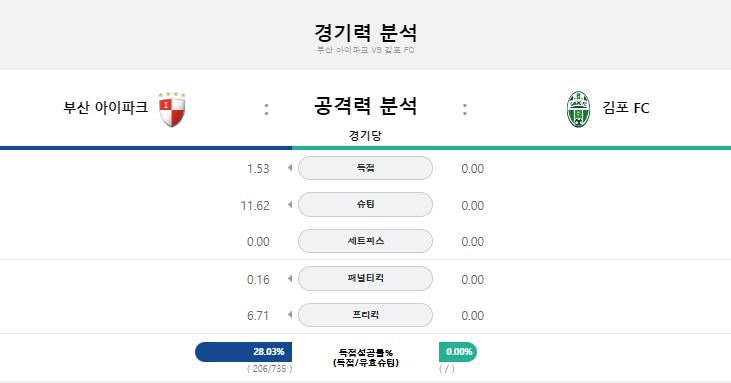
Task: Click the arrow beside the 프리킥 pill
Action: point(290,315)
